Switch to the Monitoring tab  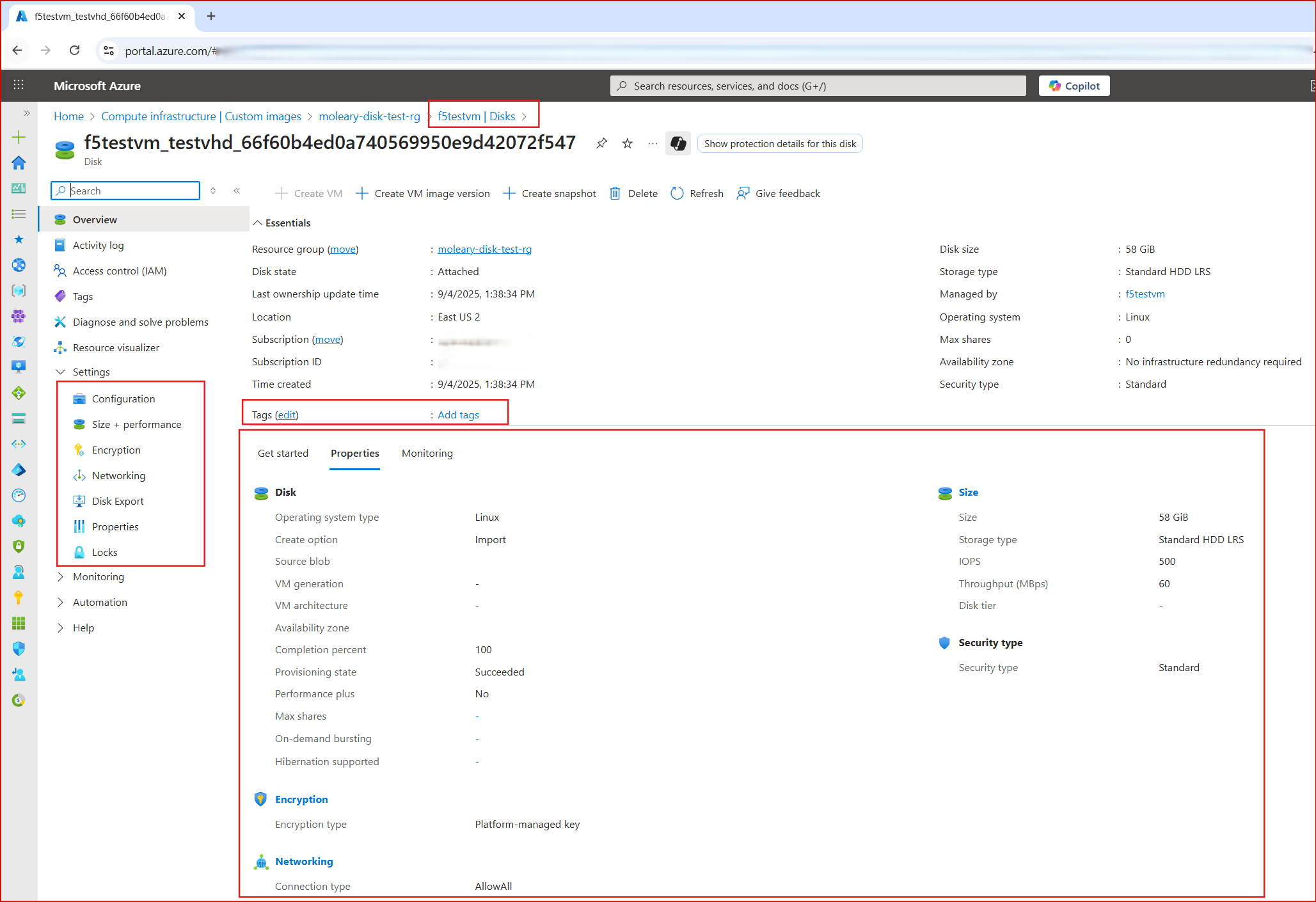tap(427, 453)
